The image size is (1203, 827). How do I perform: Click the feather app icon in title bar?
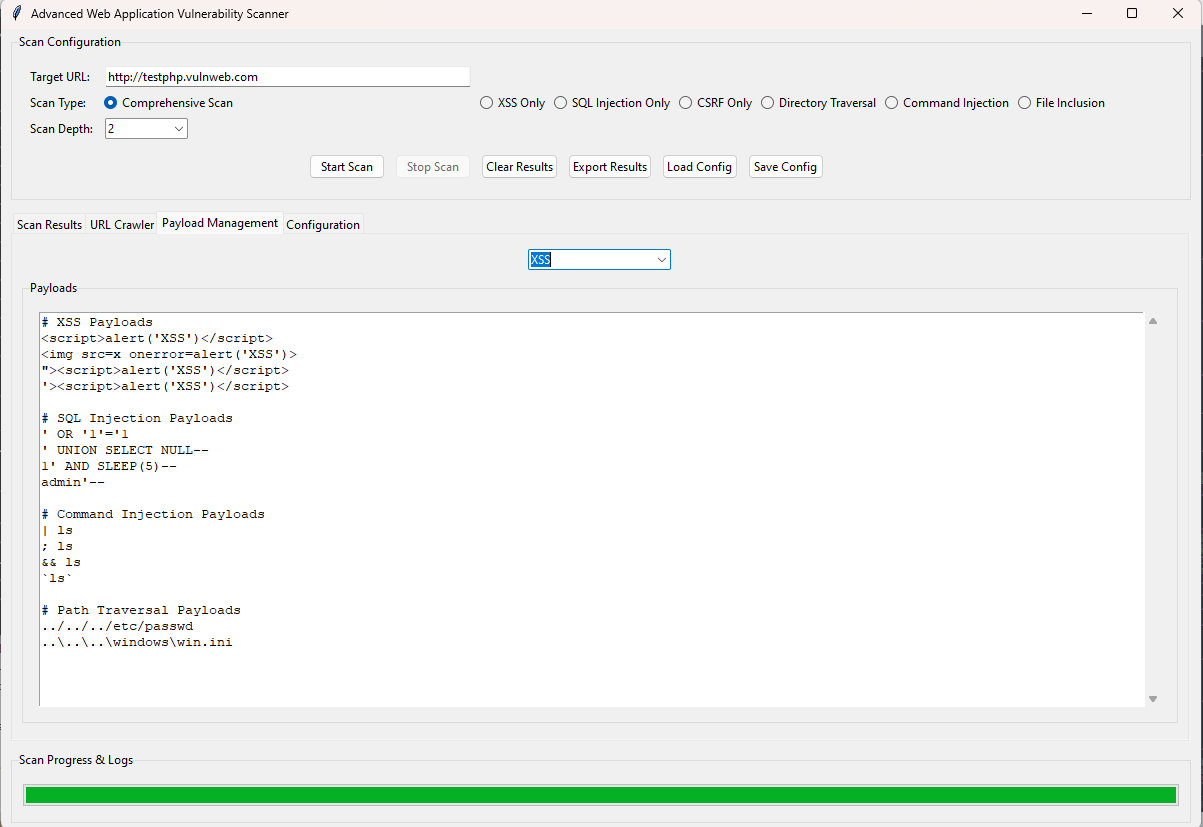click(17, 14)
